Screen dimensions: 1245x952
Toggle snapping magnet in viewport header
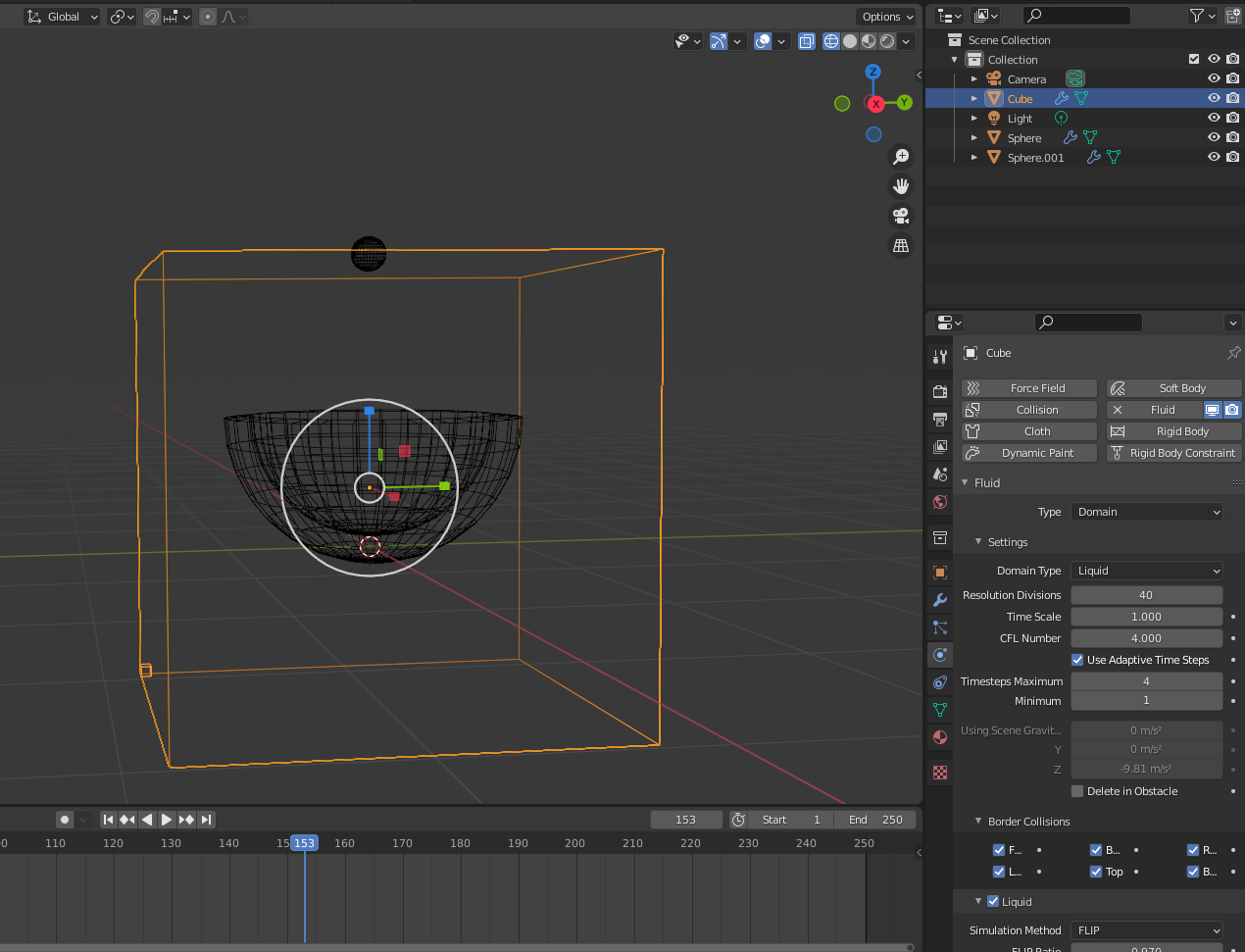[152, 17]
